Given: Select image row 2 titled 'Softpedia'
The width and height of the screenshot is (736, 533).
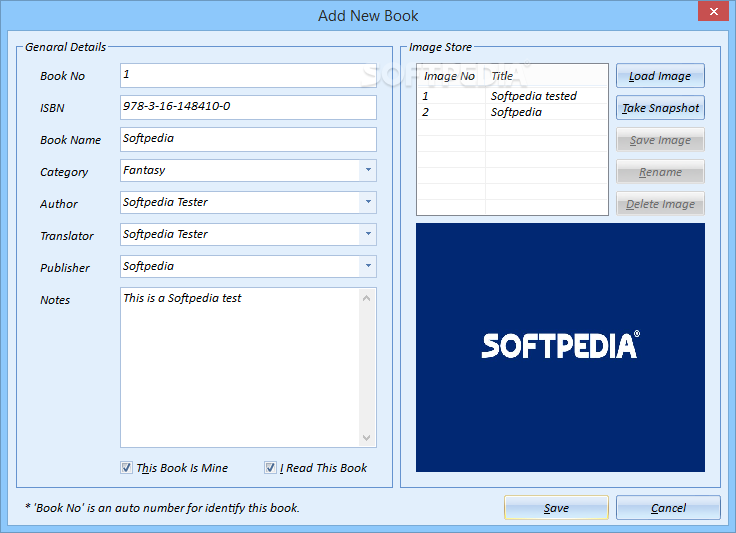Looking at the screenshot, I should 512,112.
